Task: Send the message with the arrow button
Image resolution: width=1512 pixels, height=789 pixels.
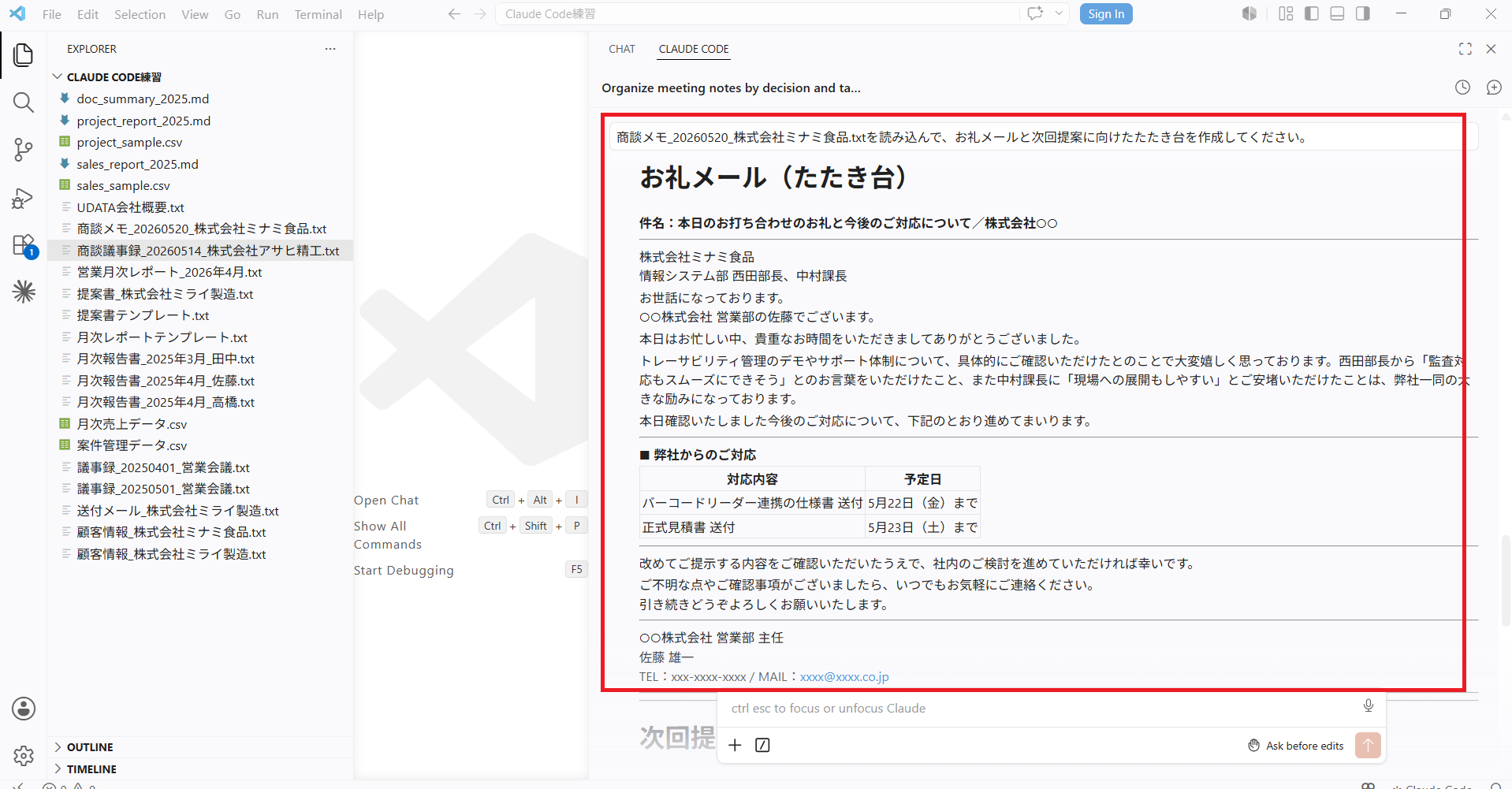Action: pos(1368,745)
